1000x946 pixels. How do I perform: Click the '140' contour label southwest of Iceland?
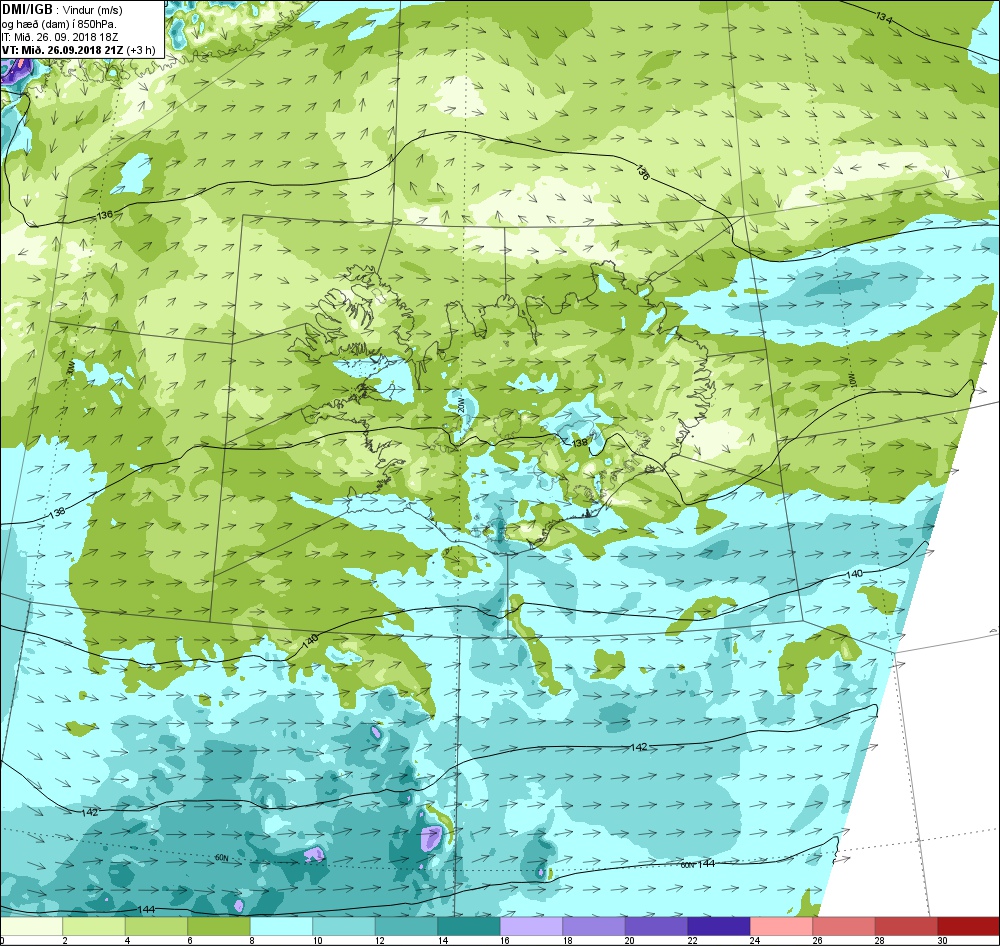click(x=311, y=642)
